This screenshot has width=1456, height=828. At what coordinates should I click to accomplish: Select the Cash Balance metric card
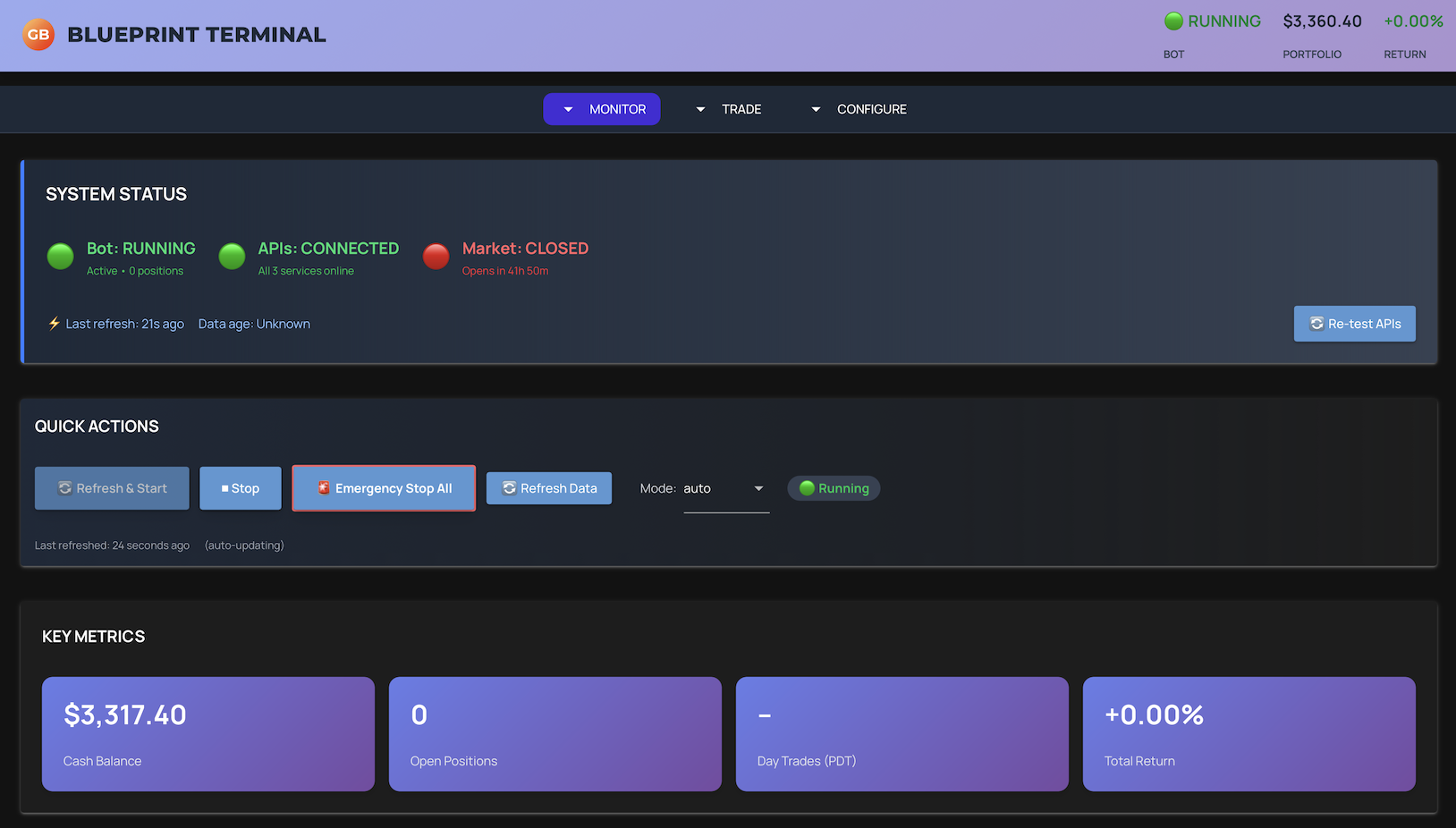tap(208, 734)
